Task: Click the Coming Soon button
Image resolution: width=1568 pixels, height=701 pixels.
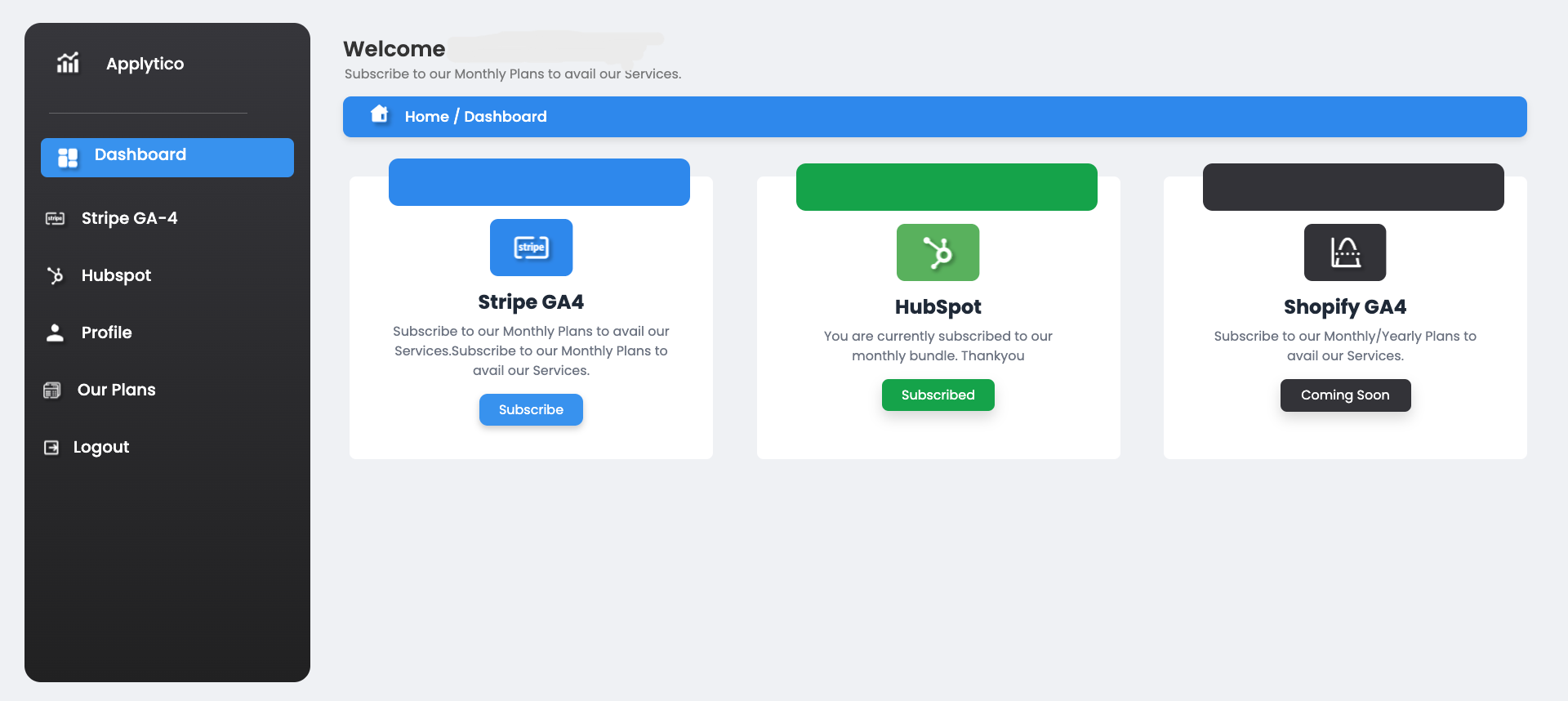Action: click(x=1345, y=395)
